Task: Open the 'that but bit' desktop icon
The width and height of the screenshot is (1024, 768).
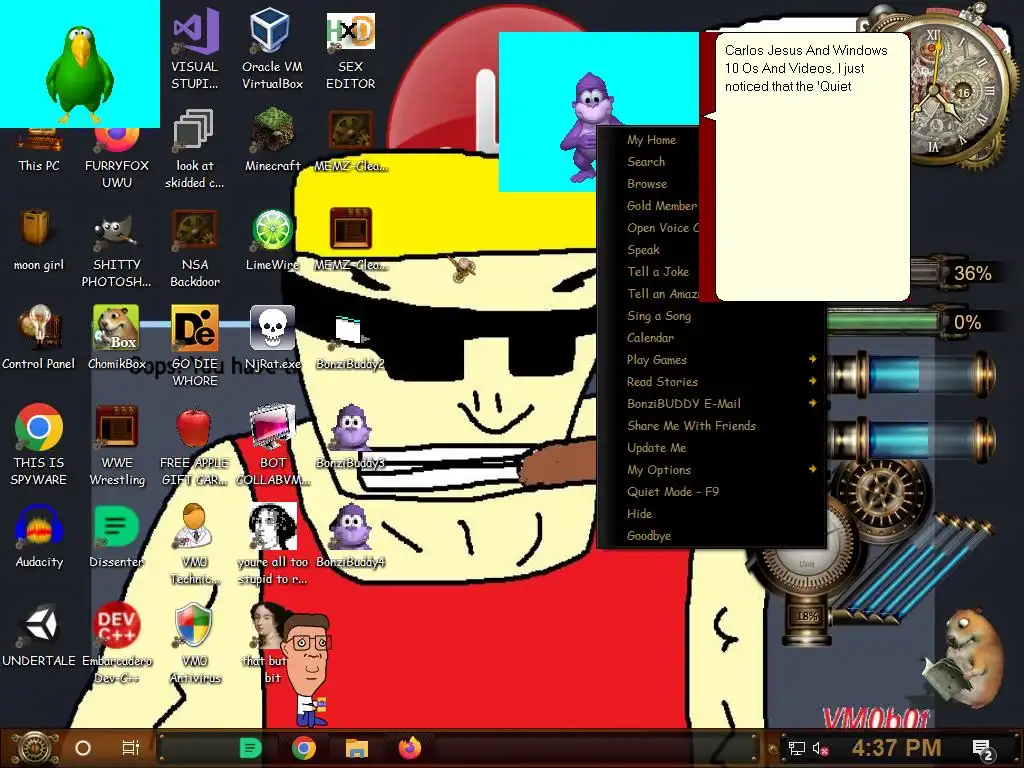Action: coord(269,643)
